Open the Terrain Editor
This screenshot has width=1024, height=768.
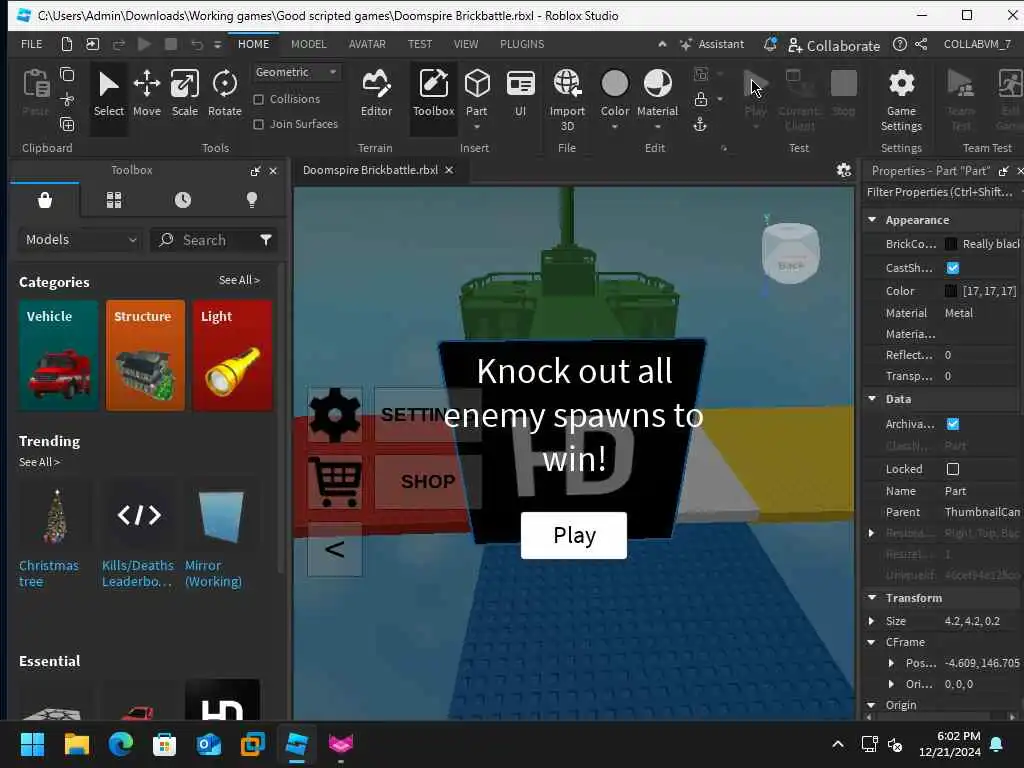click(376, 94)
